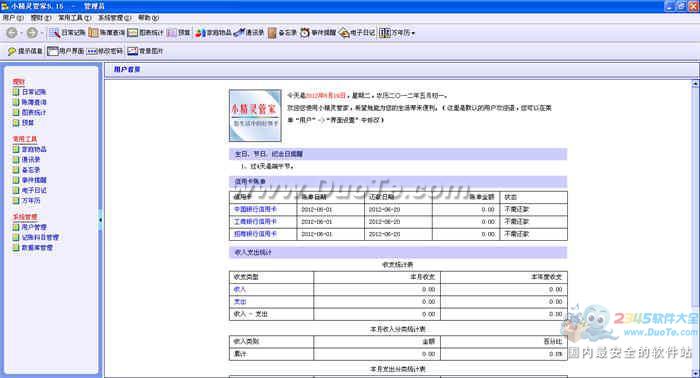Viewport: 700px width, 378px height.
Task: Click the back navigation arrow button
Action: (12, 33)
